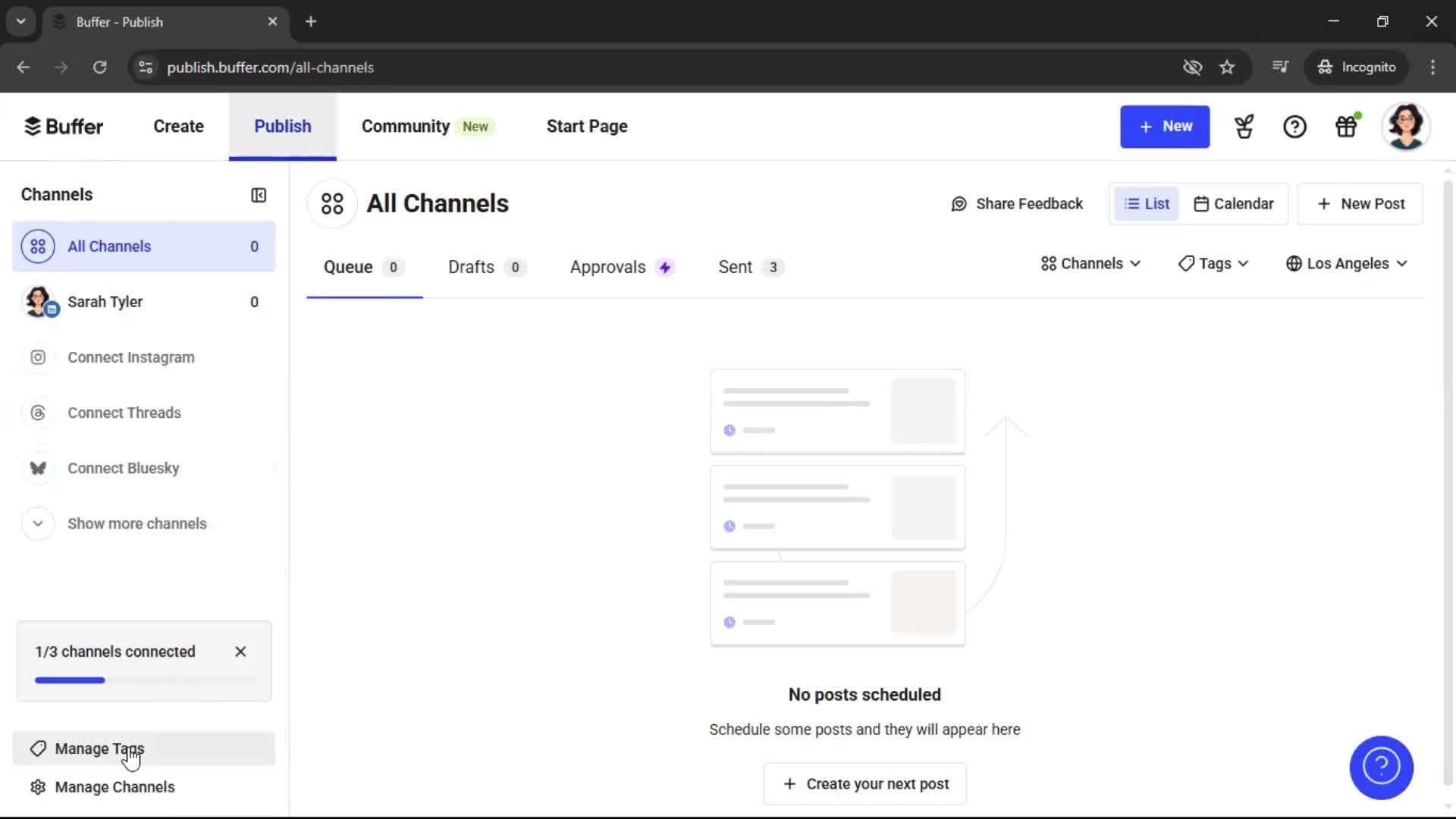
Task: Click Create your next post
Action: (864, 783)
